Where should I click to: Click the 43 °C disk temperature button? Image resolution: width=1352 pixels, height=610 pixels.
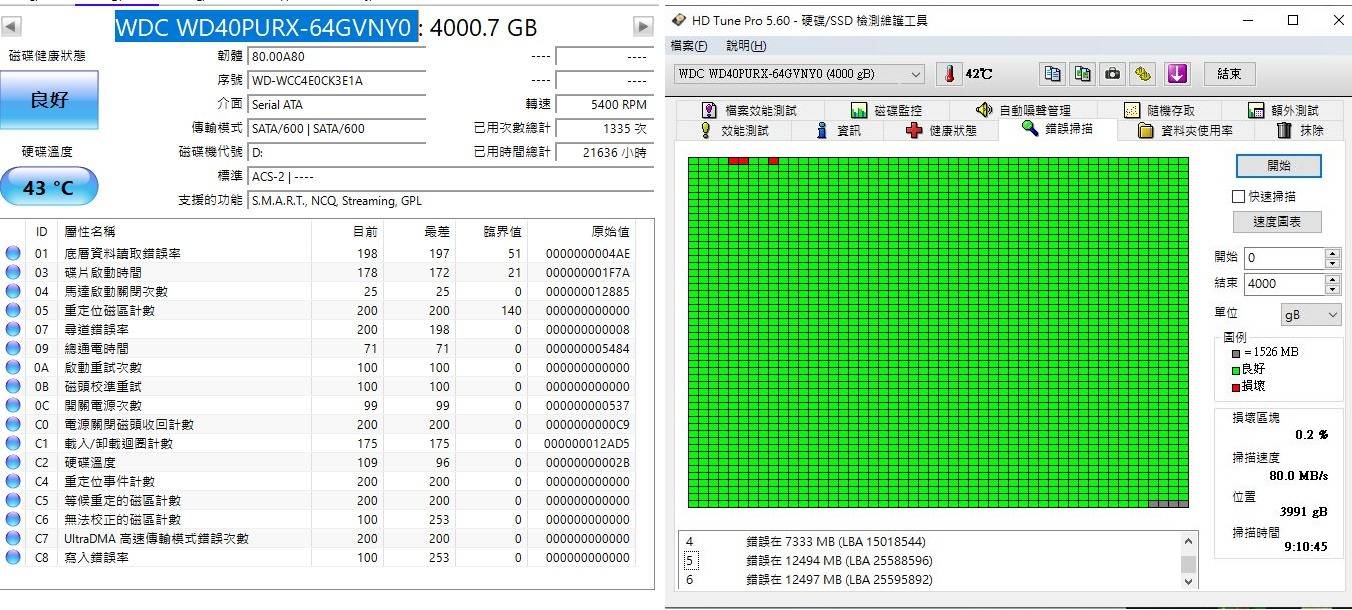[x=49, y=187]
